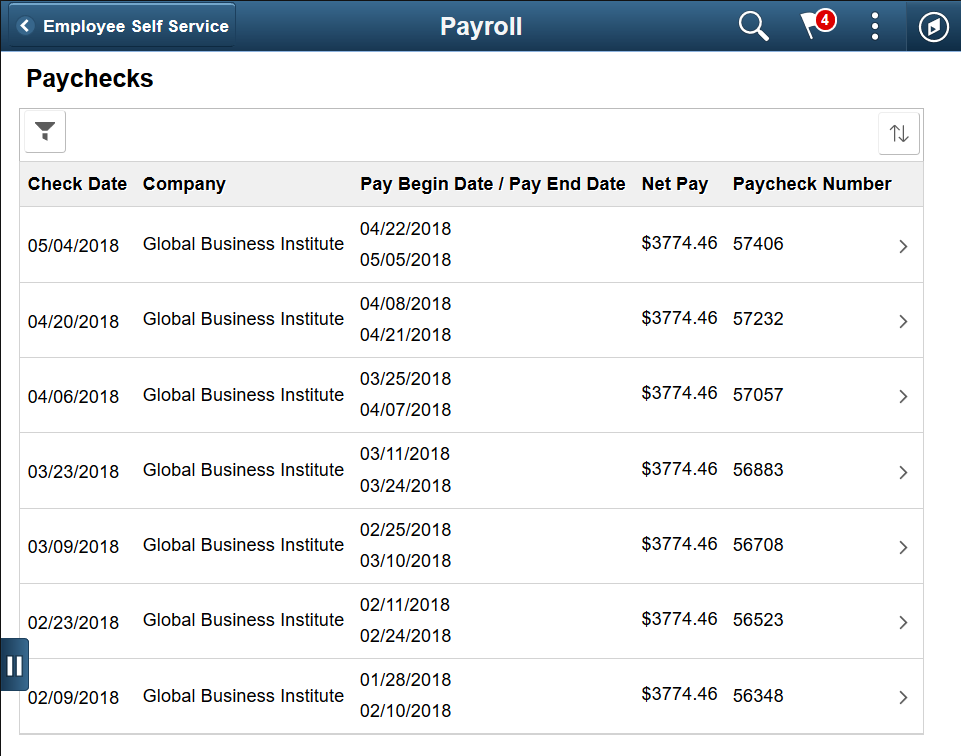Click the Paycheck Number column header
961x756 pixels.
812,184
